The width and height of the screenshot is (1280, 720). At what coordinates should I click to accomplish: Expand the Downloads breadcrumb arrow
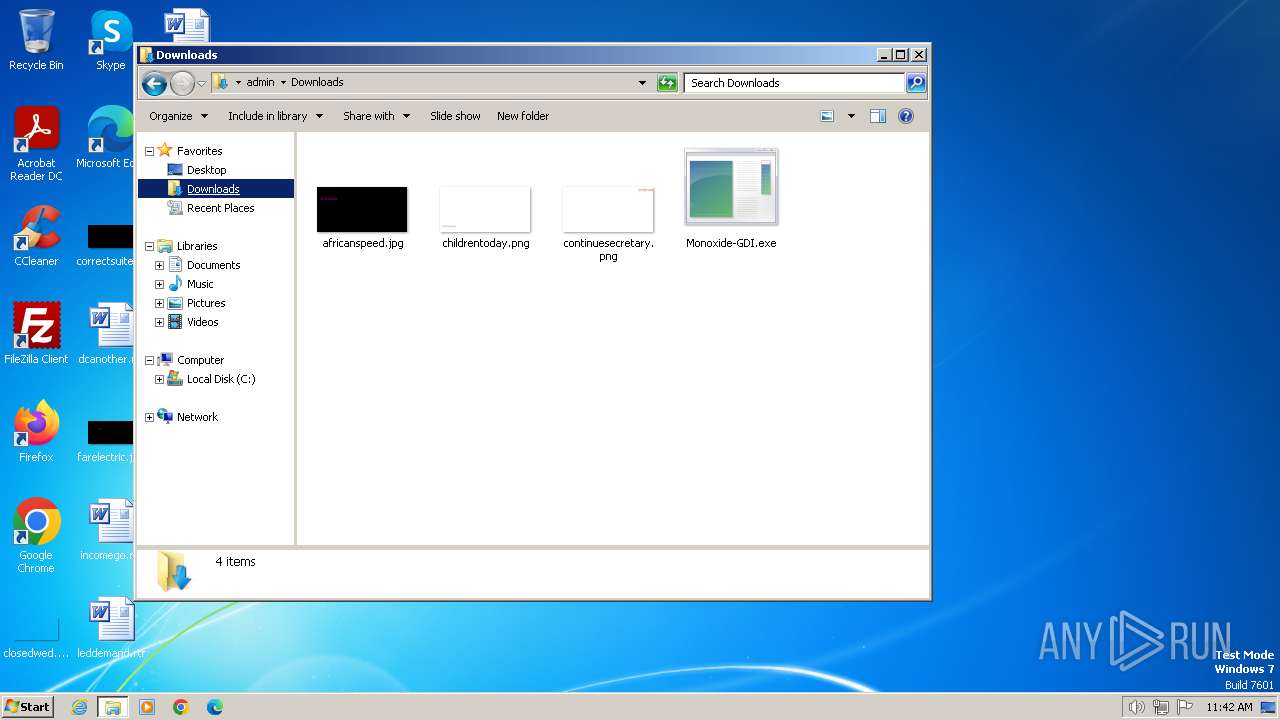(283, 82)
